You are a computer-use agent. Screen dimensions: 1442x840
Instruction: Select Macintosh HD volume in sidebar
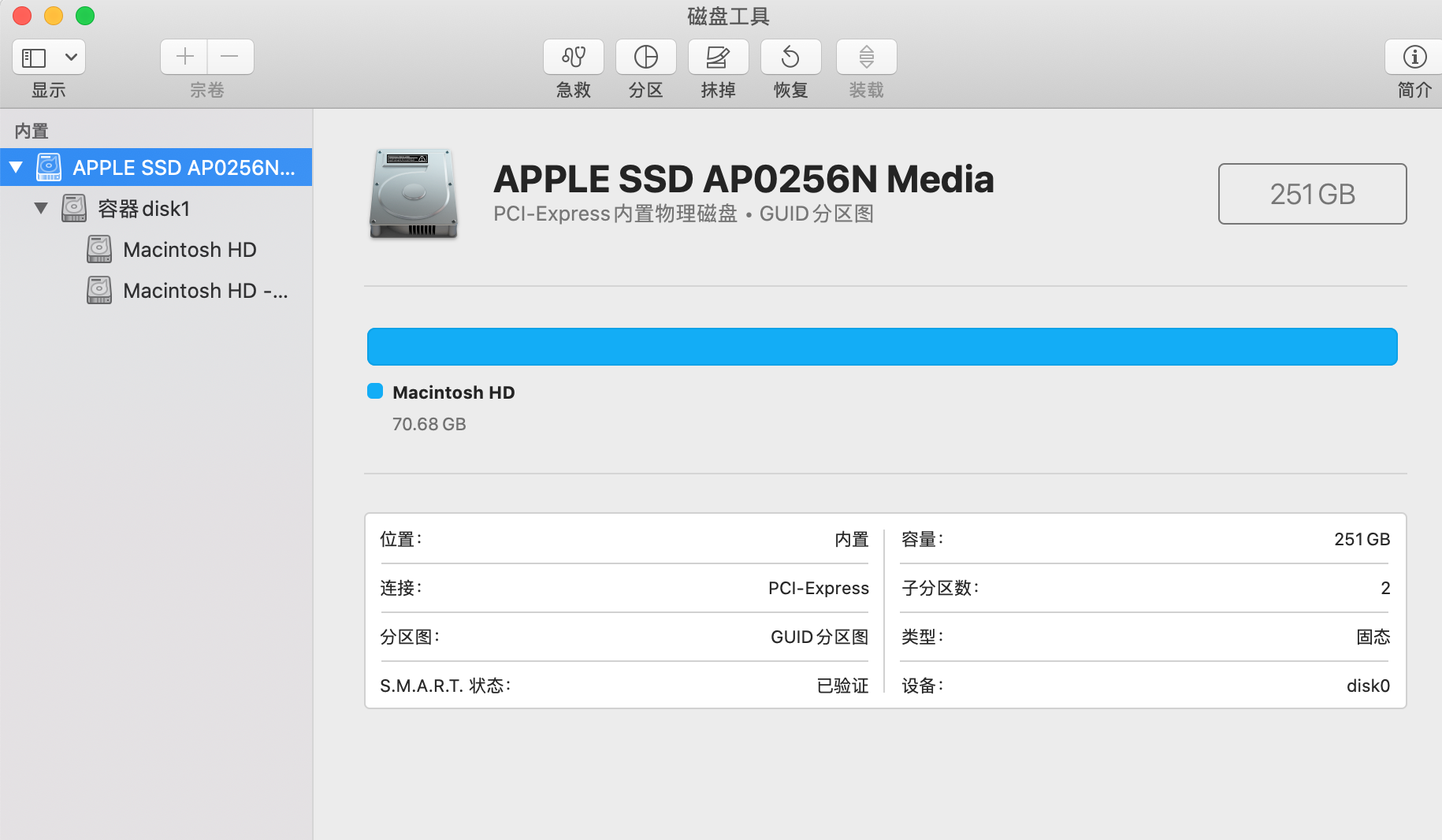click(189, 250)
